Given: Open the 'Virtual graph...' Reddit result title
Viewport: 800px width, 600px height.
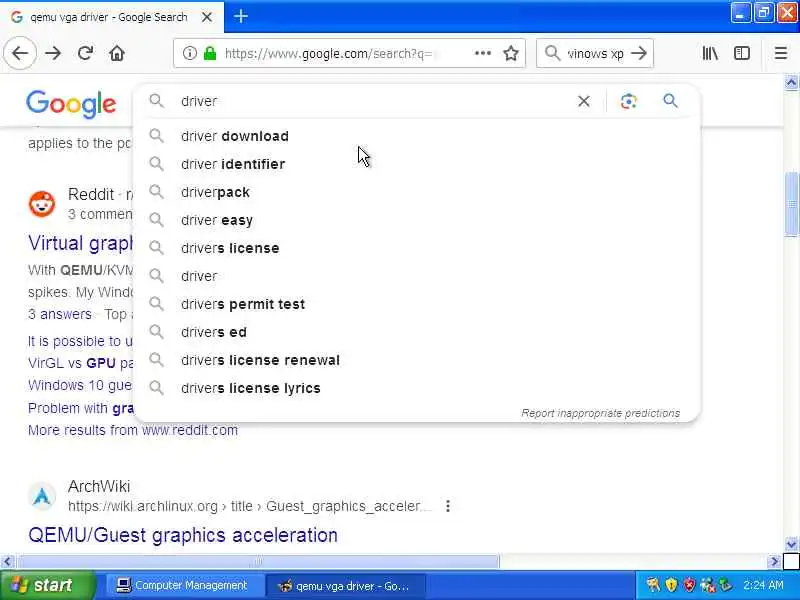Looking at the screenshot, I should (80, 243).
